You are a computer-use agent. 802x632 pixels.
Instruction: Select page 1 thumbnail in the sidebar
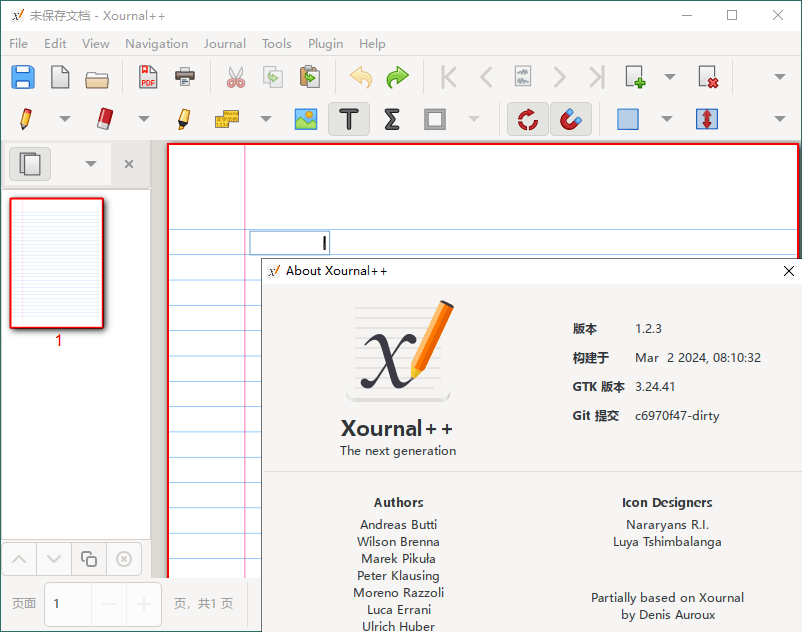56,262
